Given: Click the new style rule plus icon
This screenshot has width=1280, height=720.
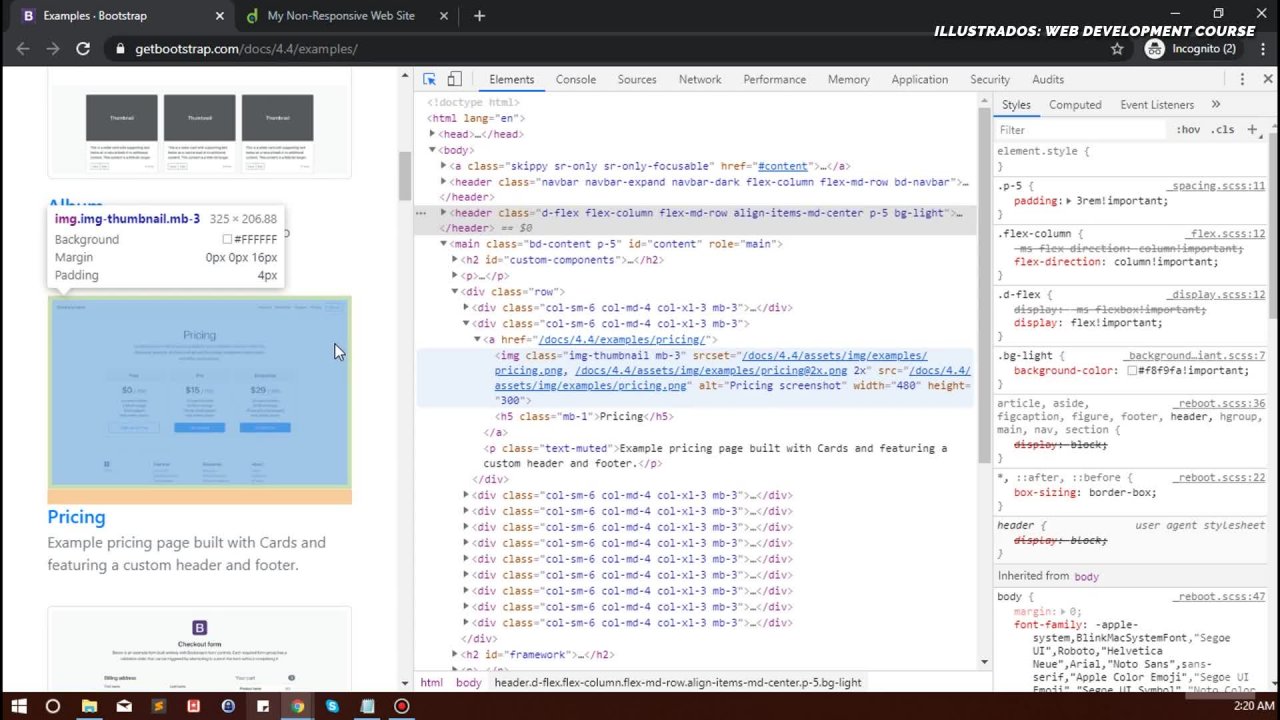Looking at the screenshot, I should 1252,129.
